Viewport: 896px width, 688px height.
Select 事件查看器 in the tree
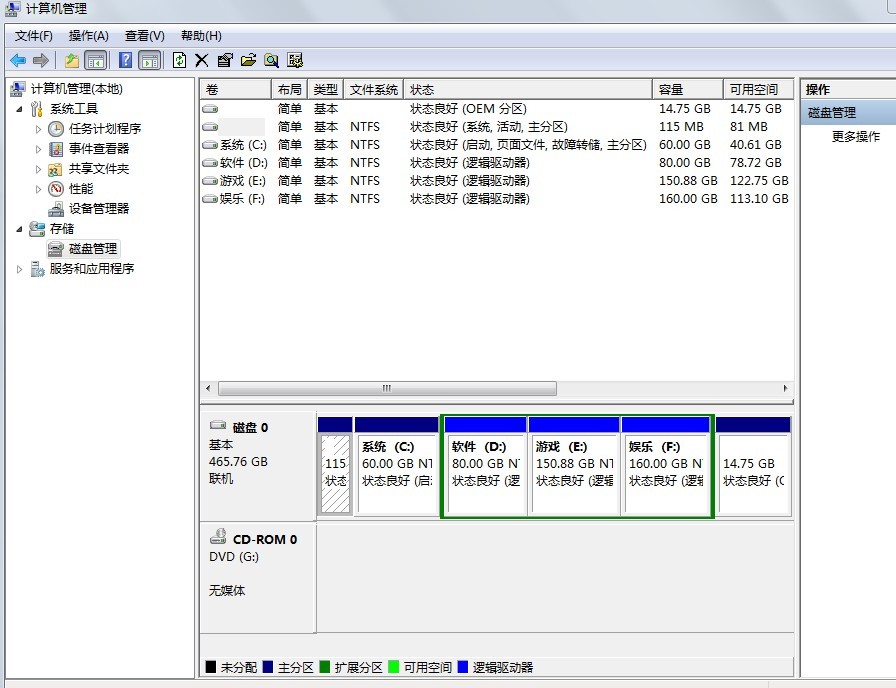[x=99, y=149]
